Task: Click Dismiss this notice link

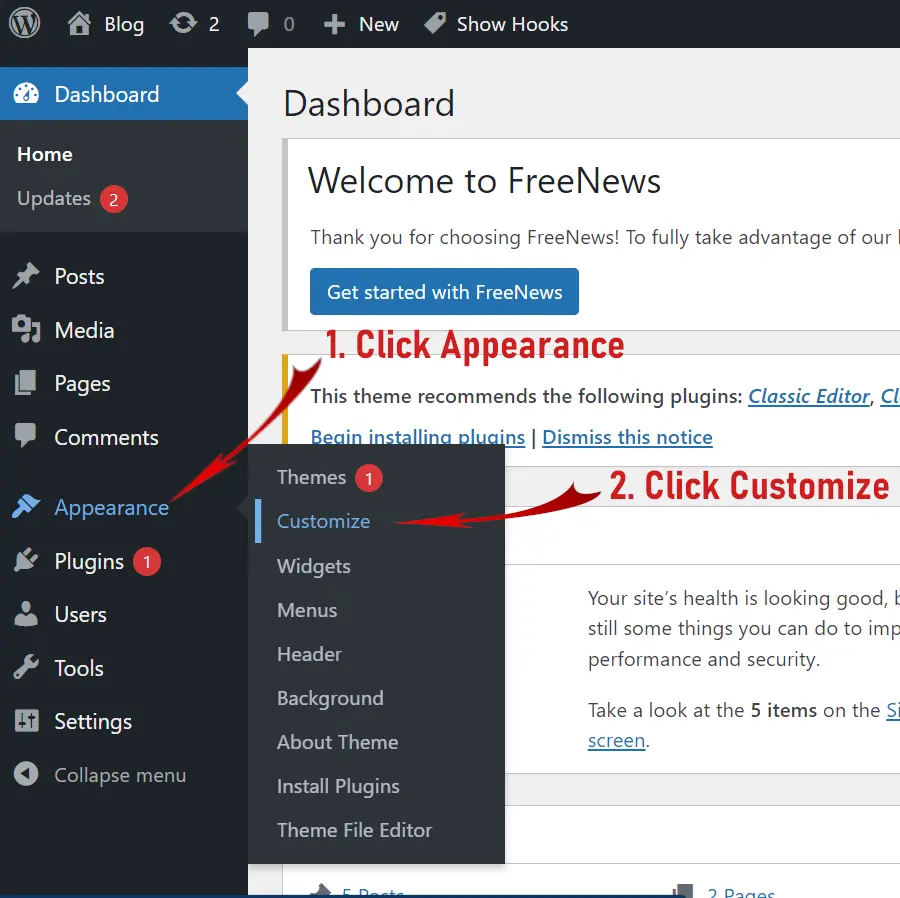Action: click(627, 438)
